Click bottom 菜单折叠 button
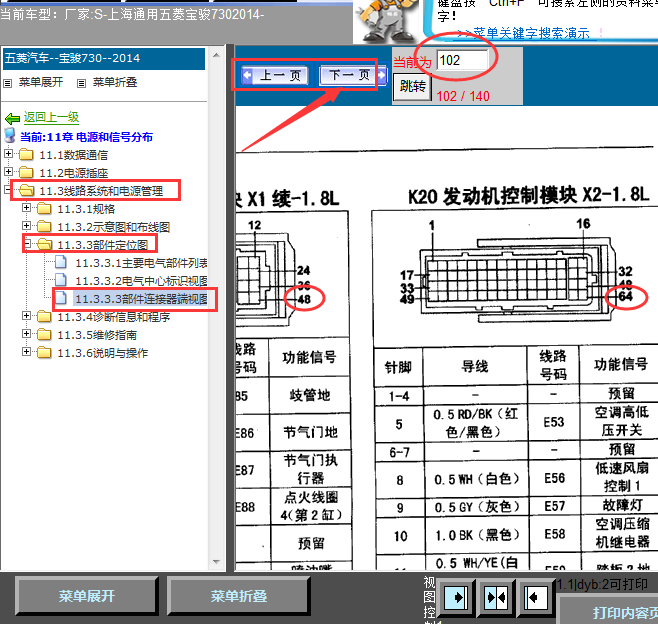This screenshot has height=626, width=658. (238, 596)
